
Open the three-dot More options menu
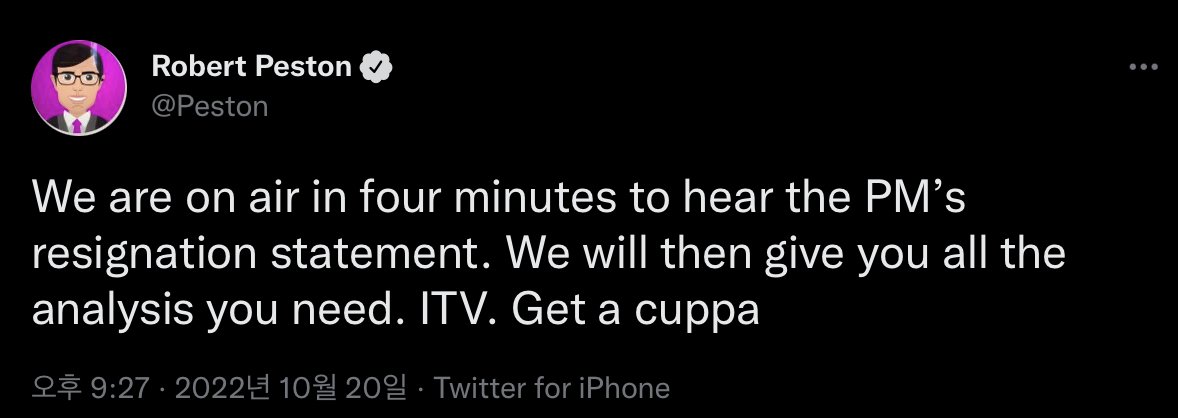tap(1142, 67)
